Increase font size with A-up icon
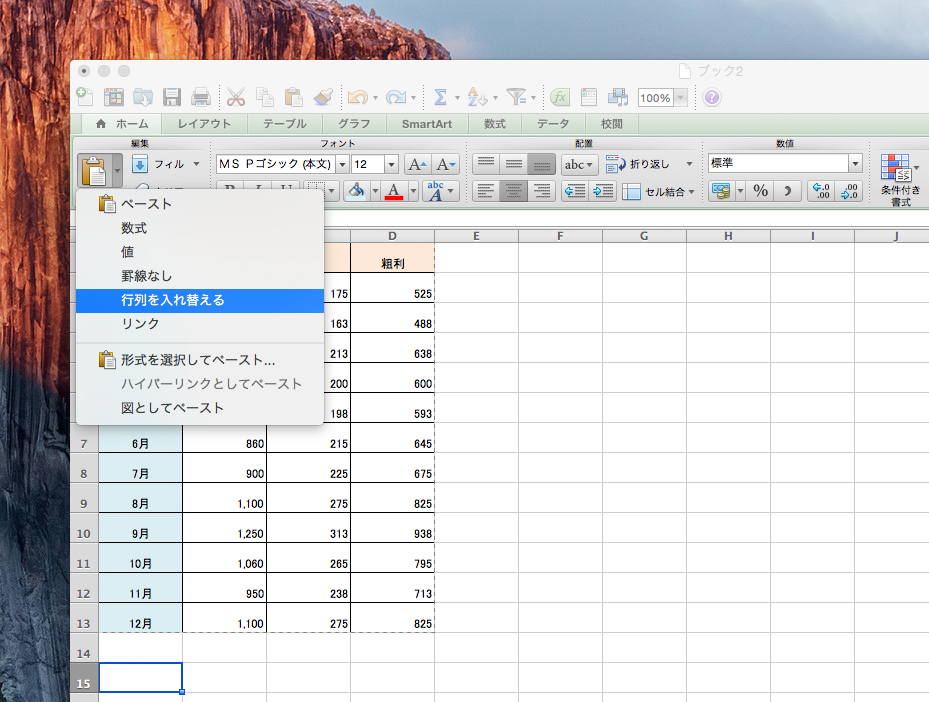929x702 pixels. [x=417, y=164]
